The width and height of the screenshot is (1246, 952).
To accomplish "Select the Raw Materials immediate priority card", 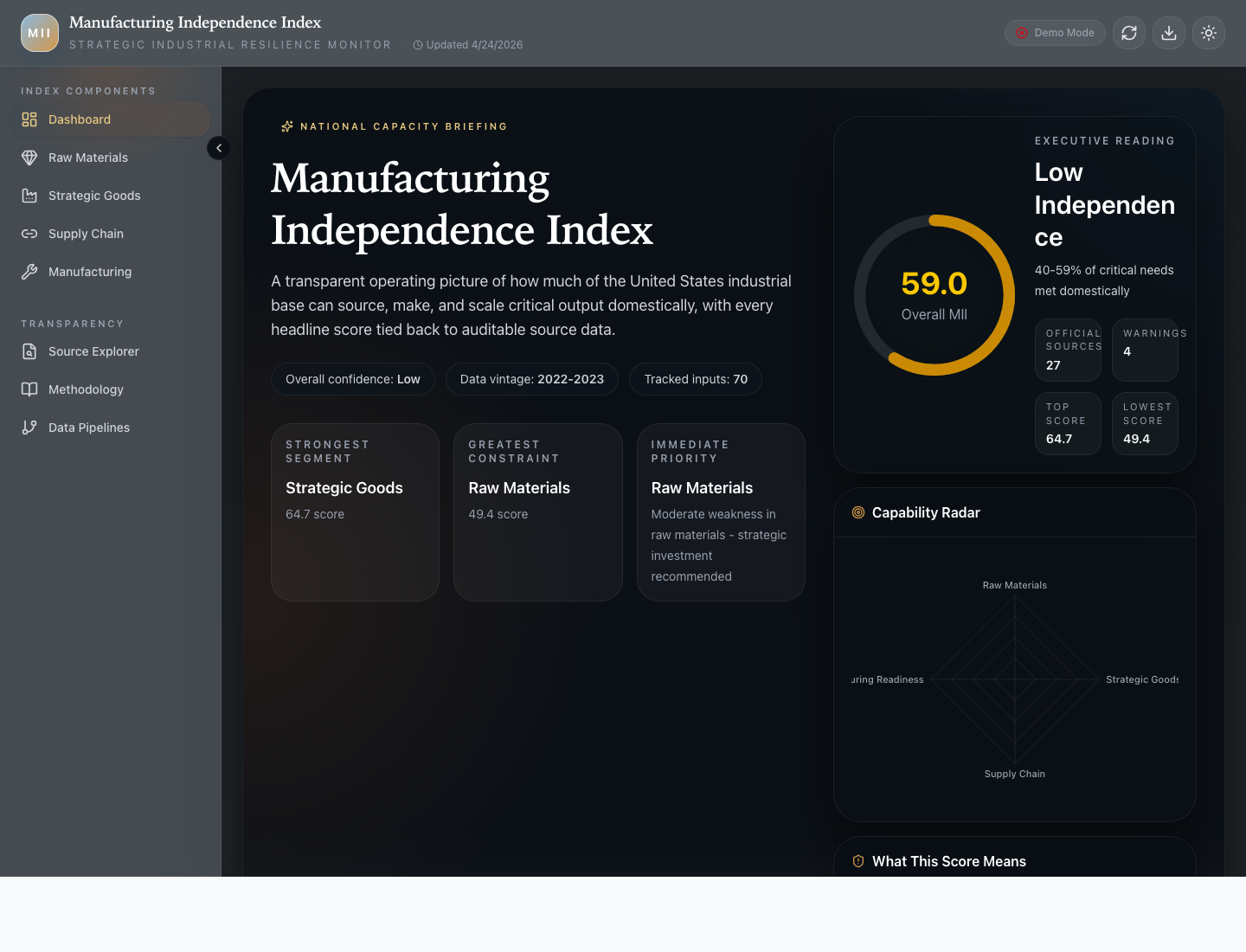I will (x=721, y=512).
